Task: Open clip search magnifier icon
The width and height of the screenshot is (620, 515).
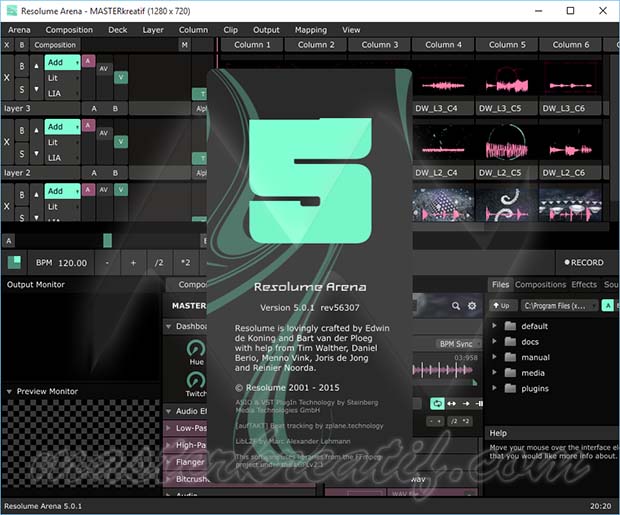Action: pos(456,306)
